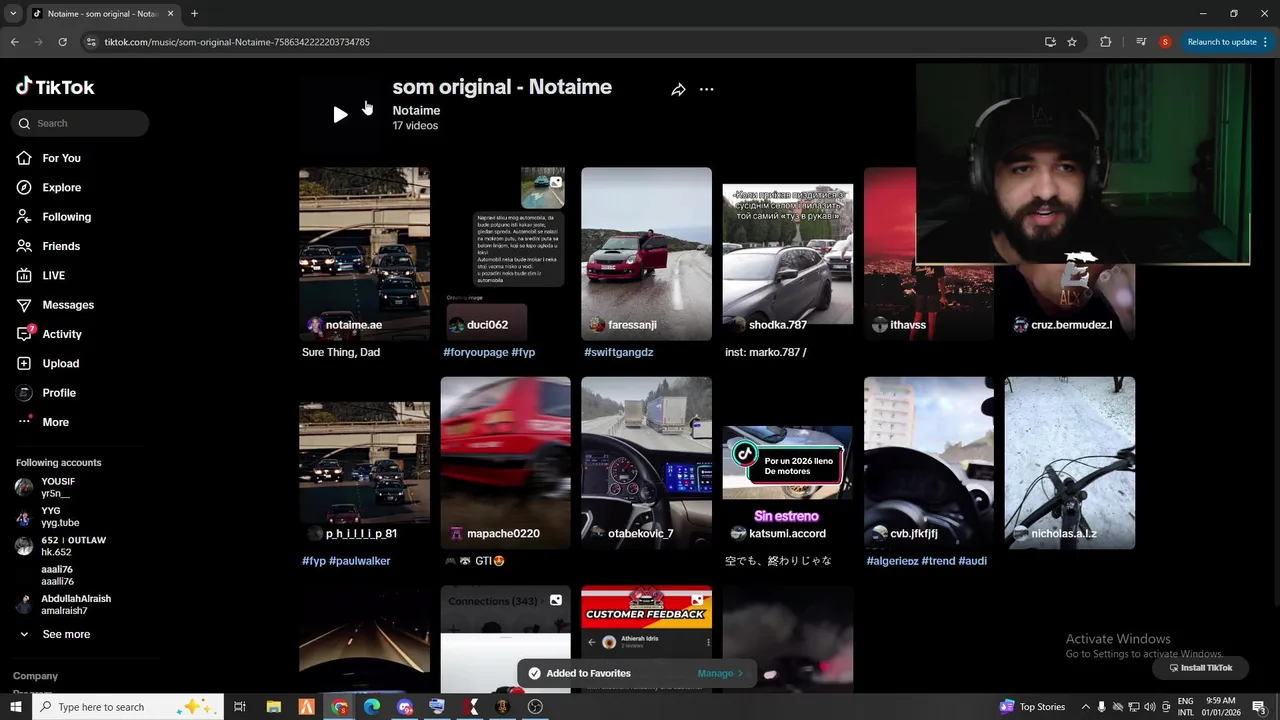Viewport: 1280px width, 720px height.
Task: Open otabekovic_7 video thumbnail
Action: click(x=646, y=462)
